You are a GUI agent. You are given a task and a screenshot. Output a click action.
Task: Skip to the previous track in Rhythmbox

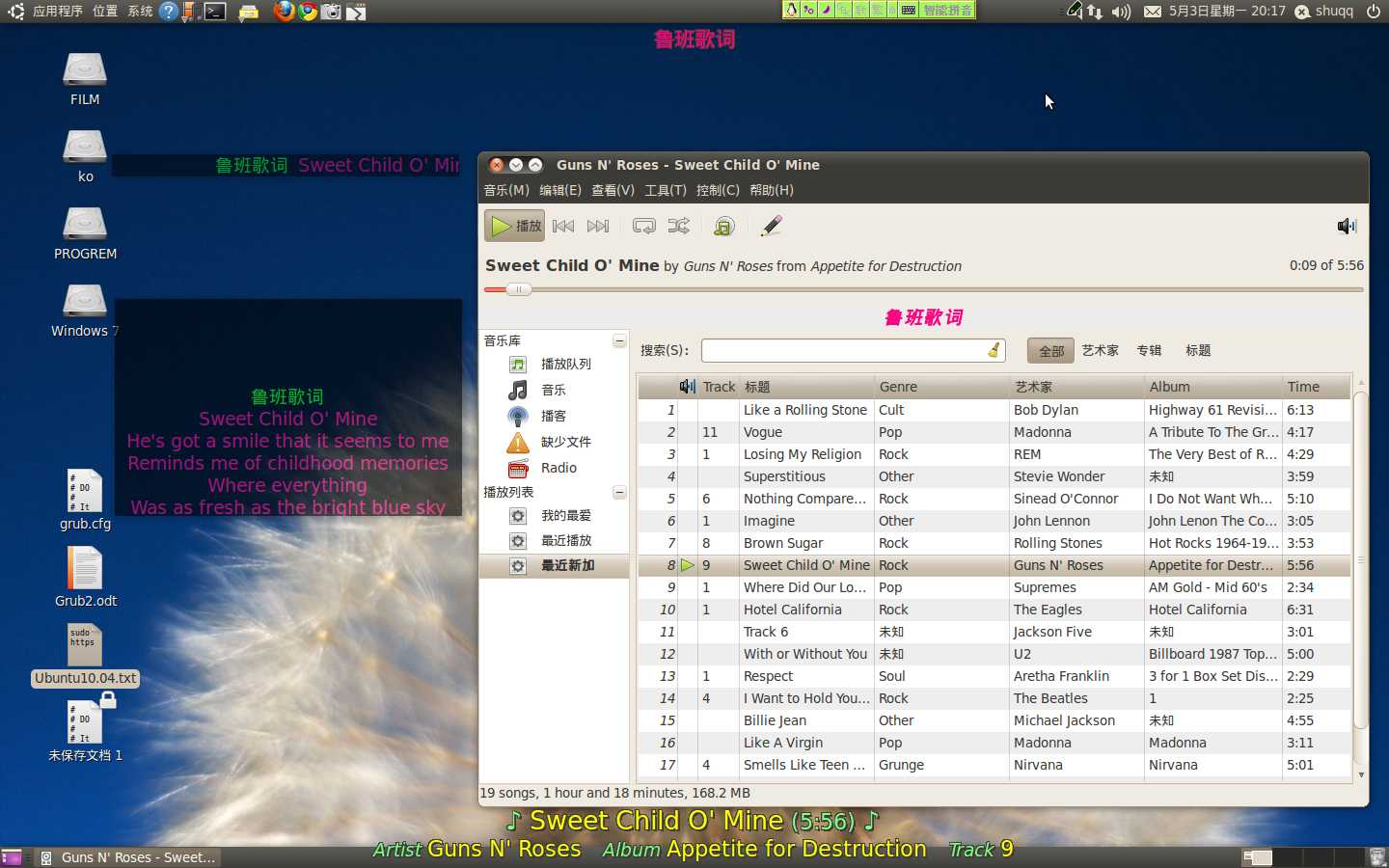pos(563,226)
